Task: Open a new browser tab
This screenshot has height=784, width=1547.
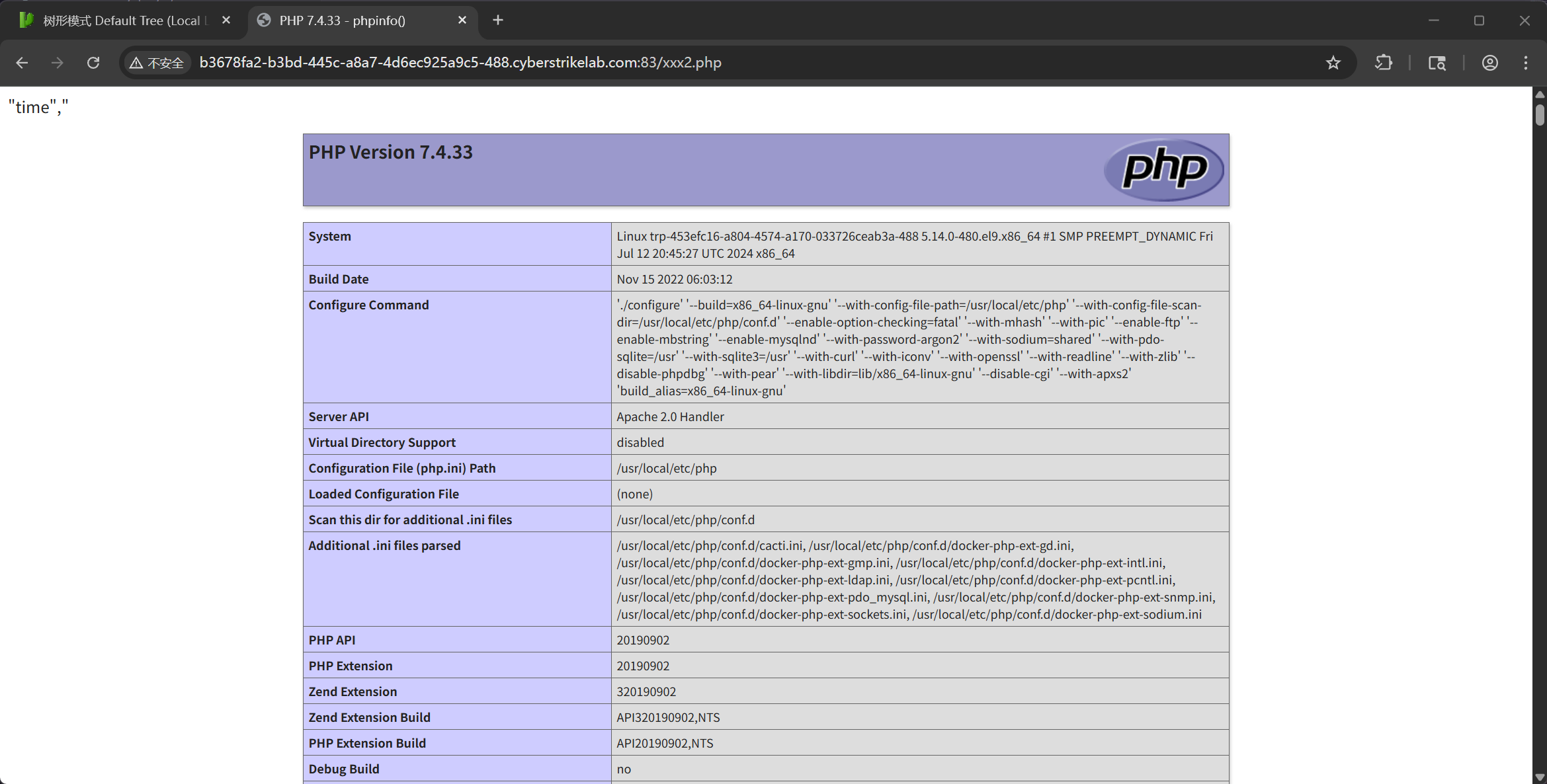Action: (x=498, y=20)
